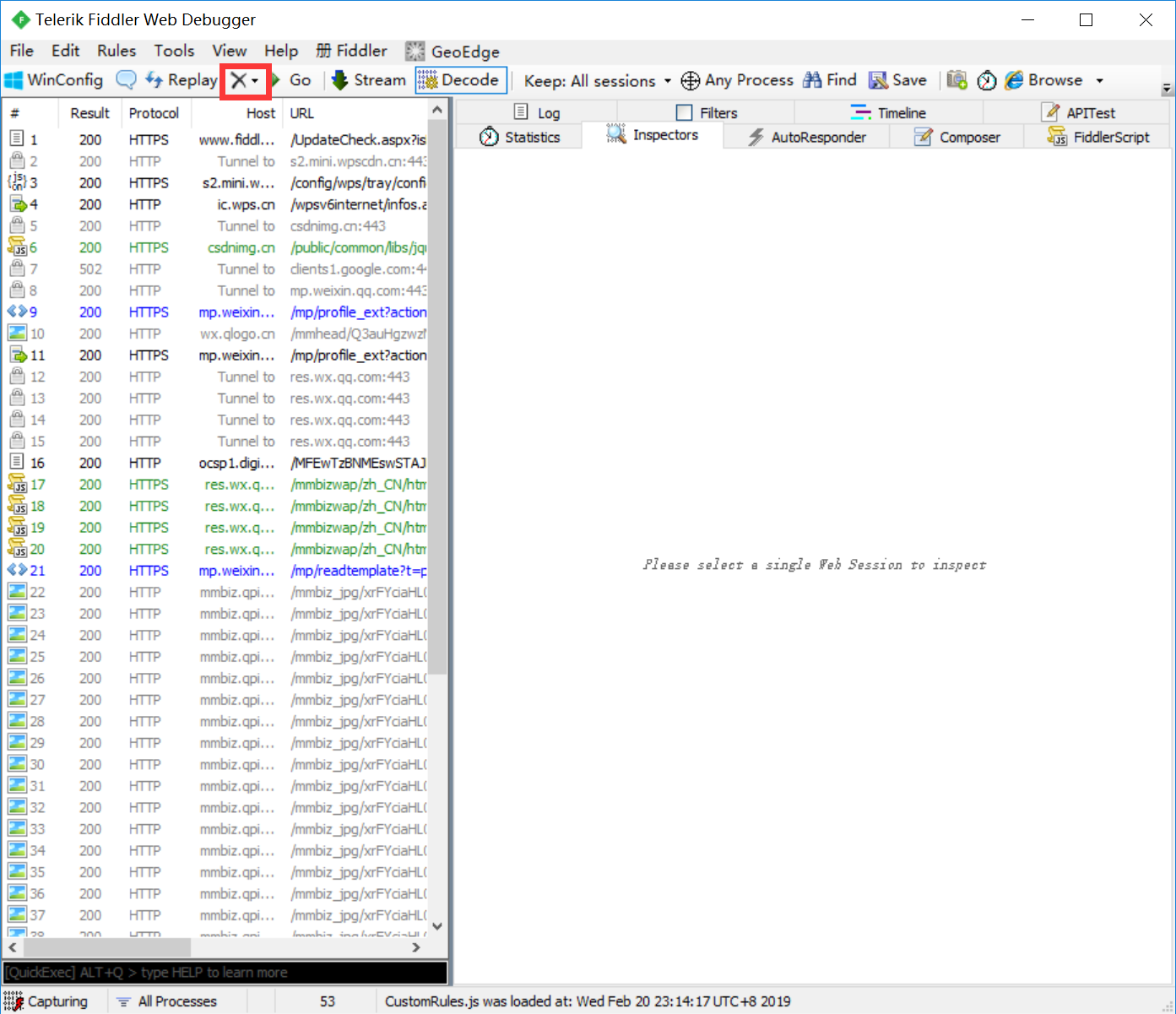The height and width of the screenshot is (1014, 1176).
Task: Sort sessions by Host column header
Action: point(238,113)
